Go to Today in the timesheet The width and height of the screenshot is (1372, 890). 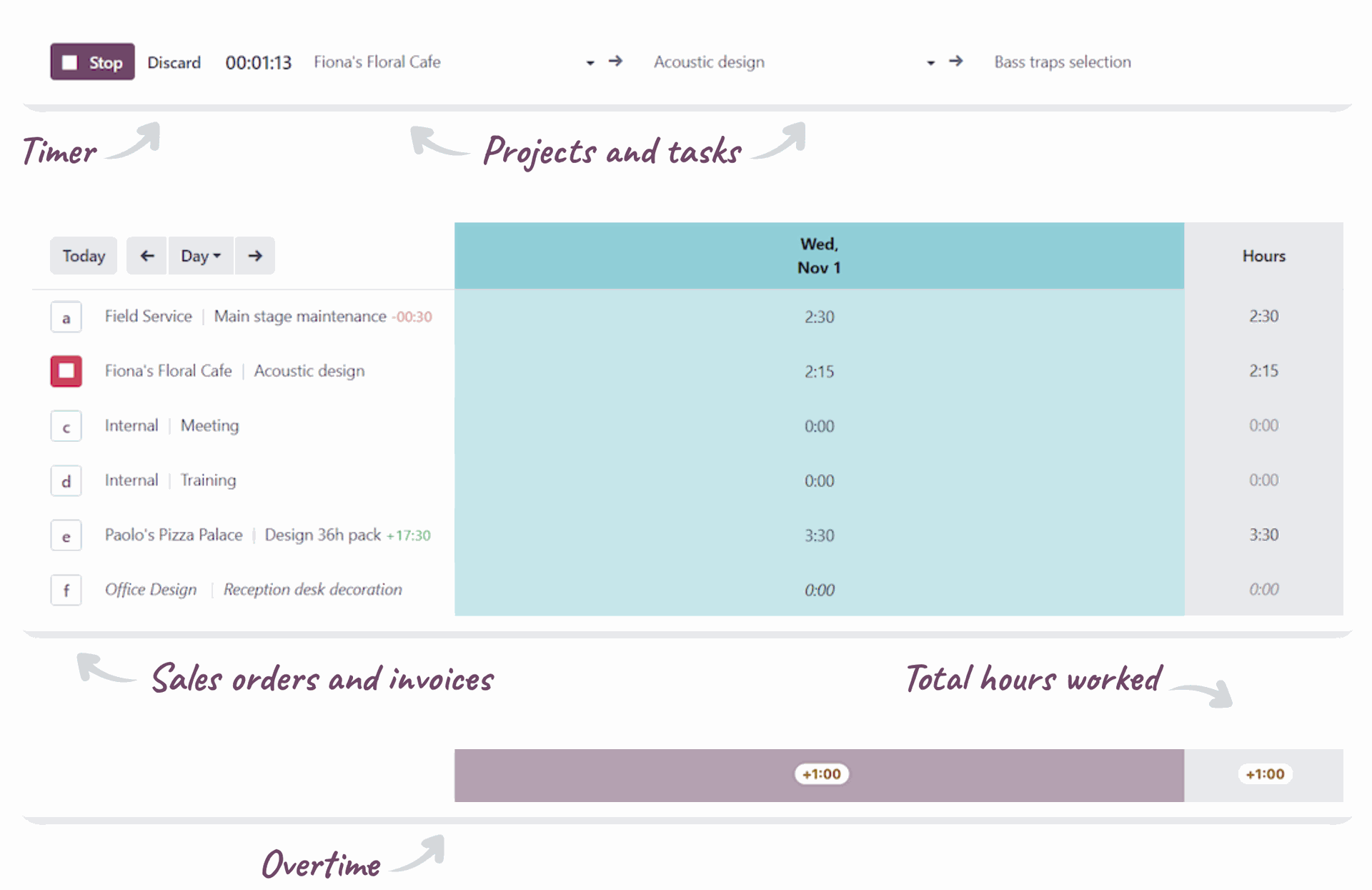tap(84, 256)
